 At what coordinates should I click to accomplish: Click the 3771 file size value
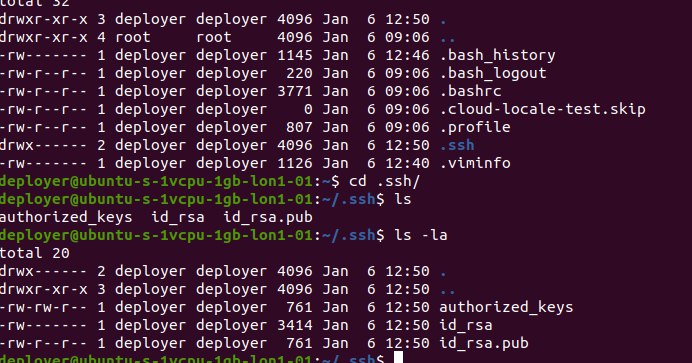(x=294, y=91)
